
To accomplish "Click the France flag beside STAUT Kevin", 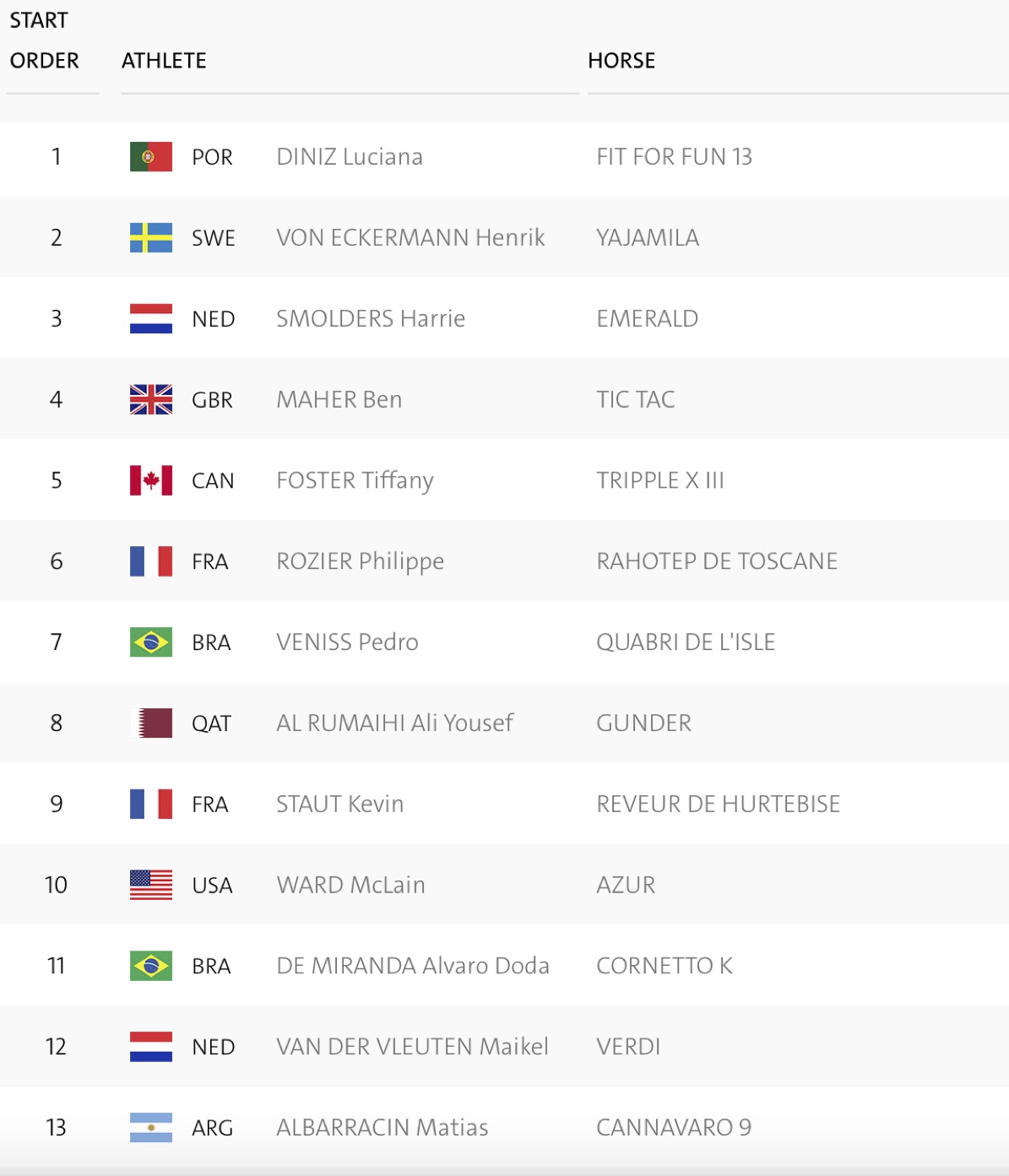I will point(151,804).
